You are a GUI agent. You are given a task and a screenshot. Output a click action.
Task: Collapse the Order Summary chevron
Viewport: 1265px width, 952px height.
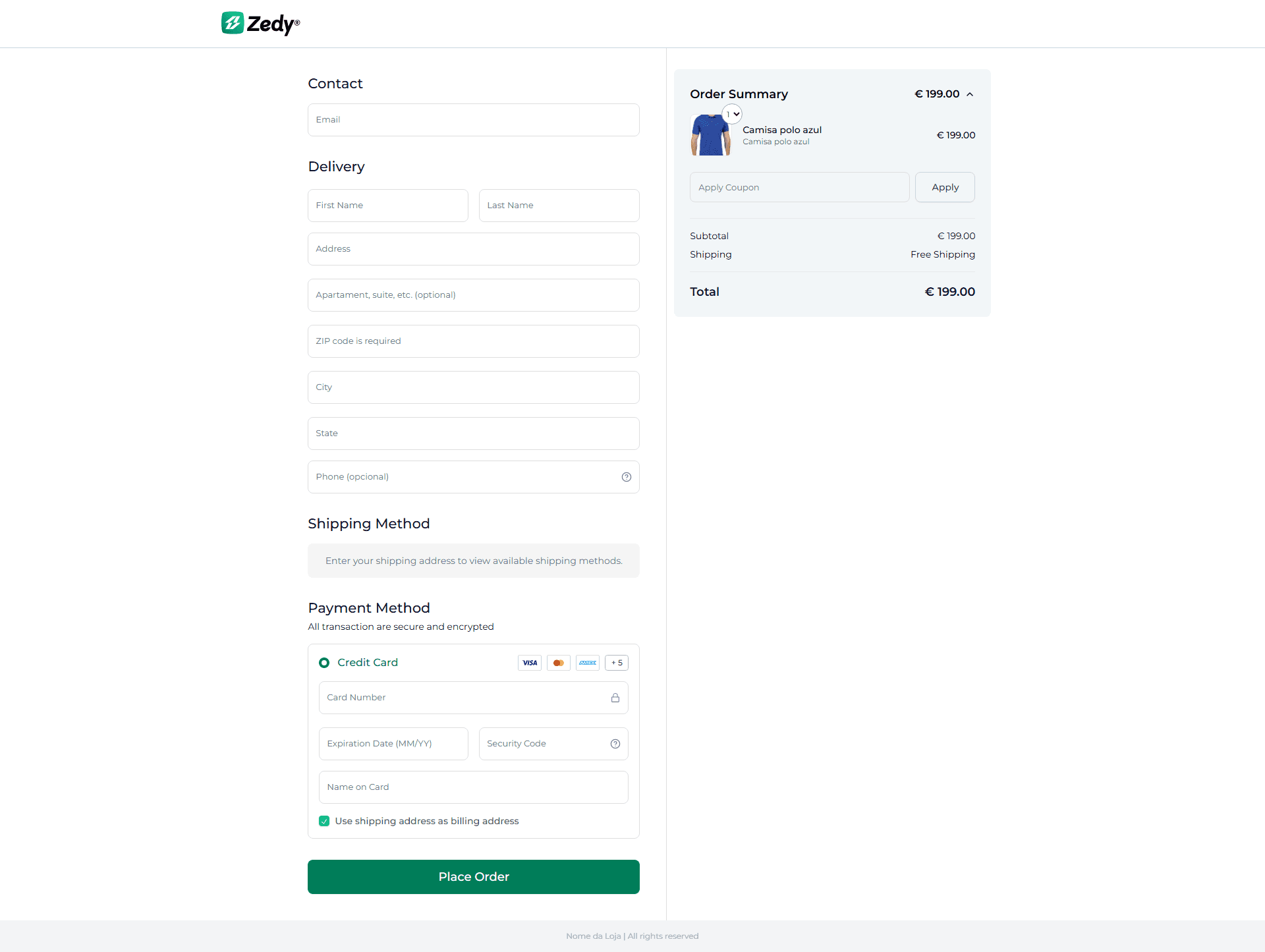coord(970,94)
